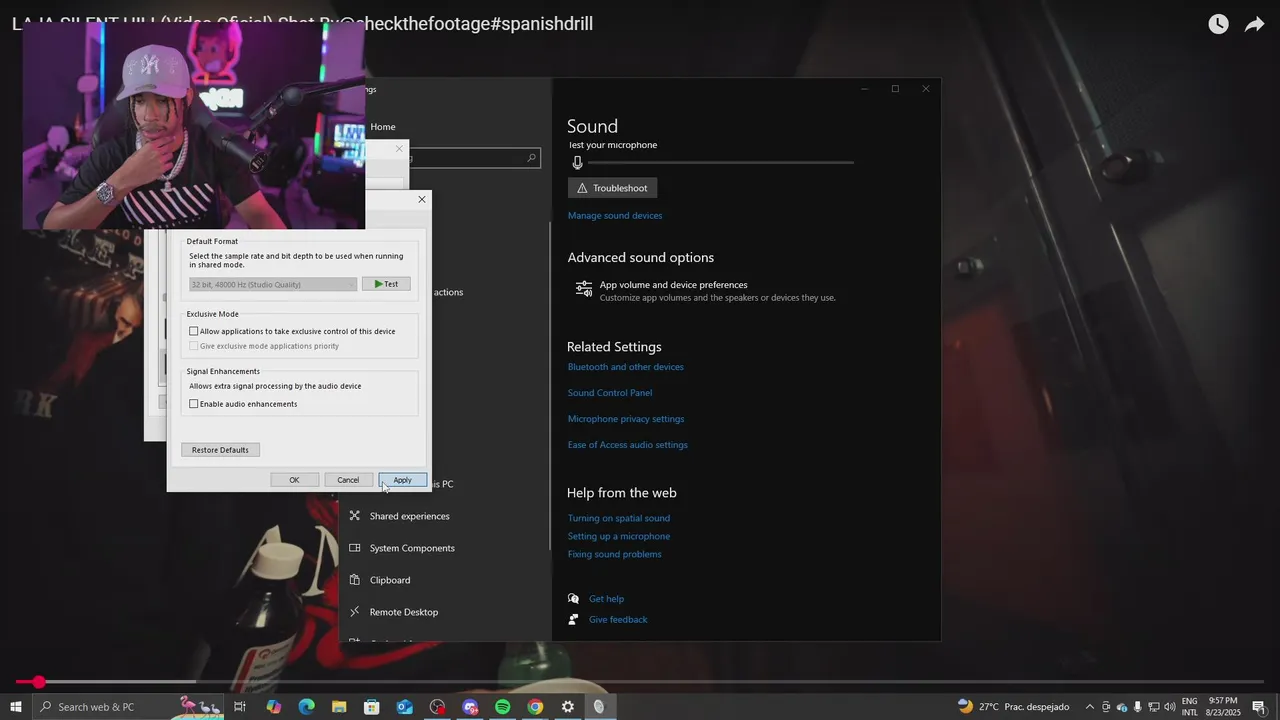Screen dimensions: 1280x720
Task: Select Remote Desktop in Settings sidebar
Action: (404, 612)
